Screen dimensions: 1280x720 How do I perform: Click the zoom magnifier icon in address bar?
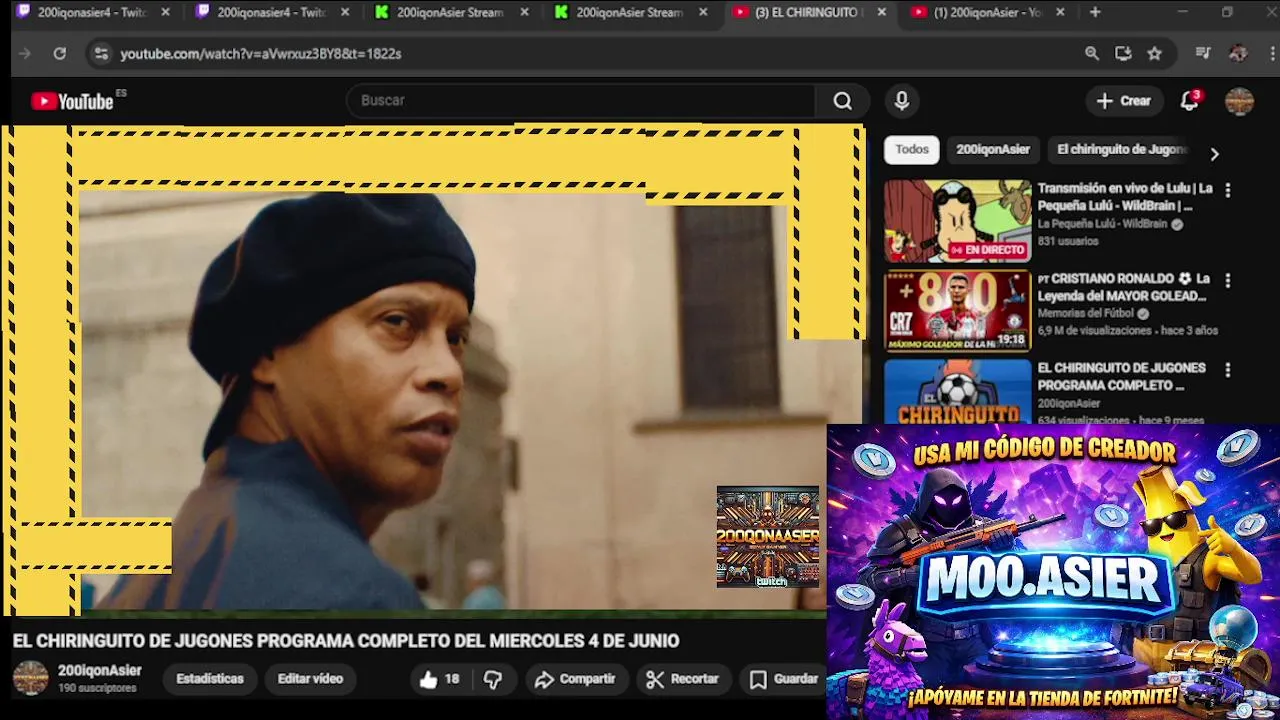[x=1092, y=54]
